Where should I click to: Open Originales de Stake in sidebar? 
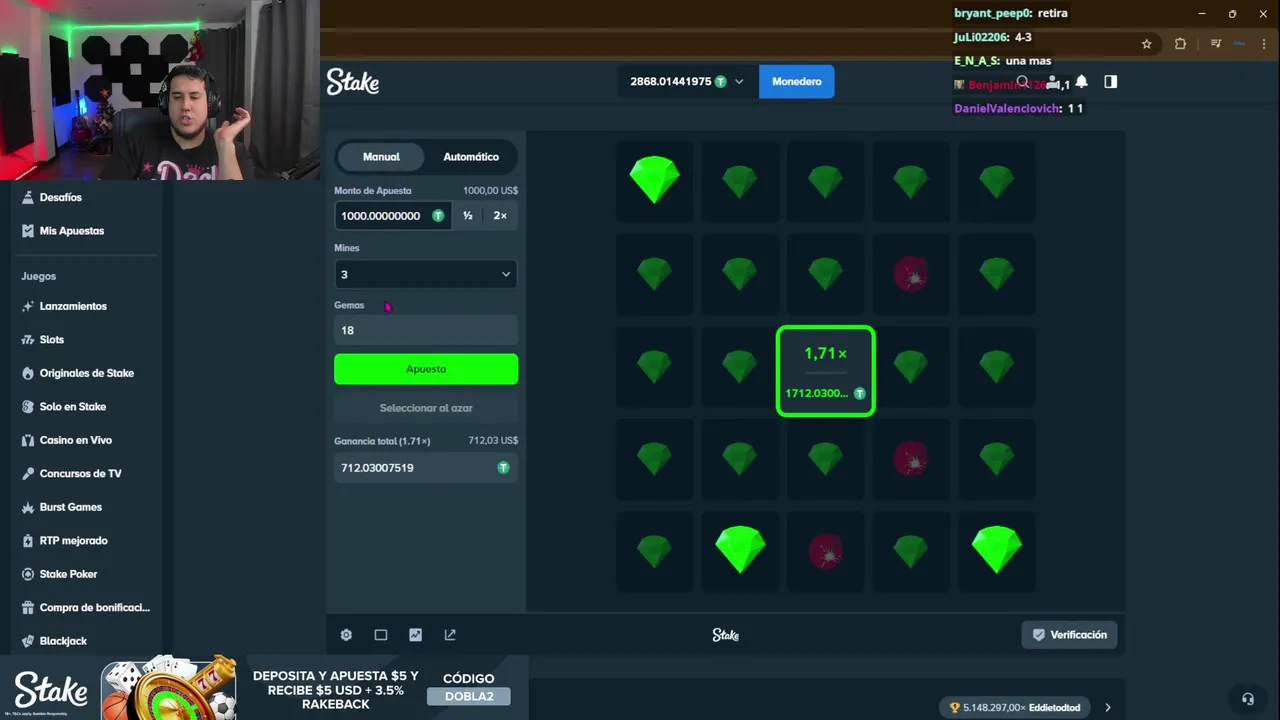[x=86, y=374]
